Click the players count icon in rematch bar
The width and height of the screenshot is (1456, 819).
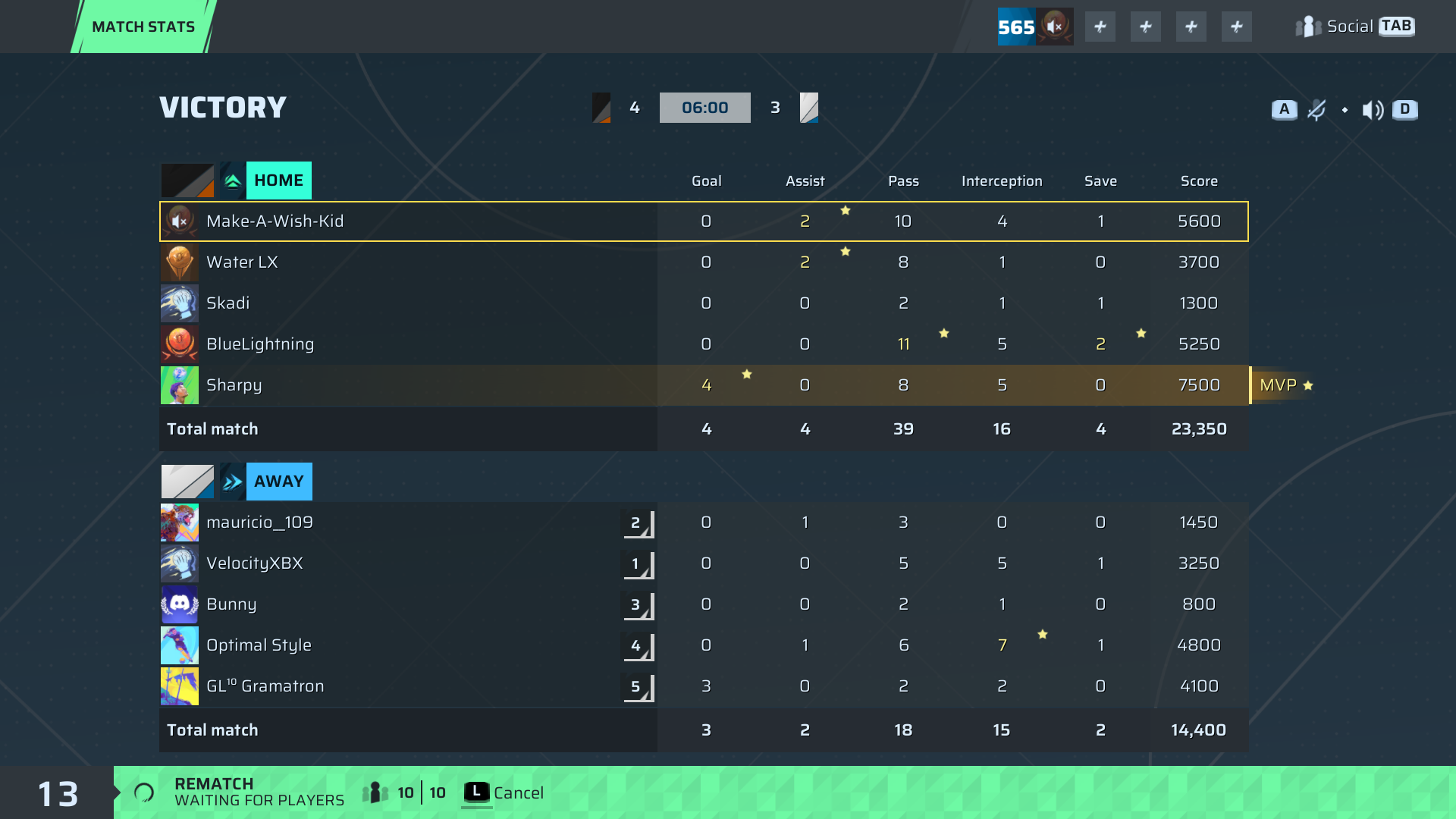pos(375,793)
